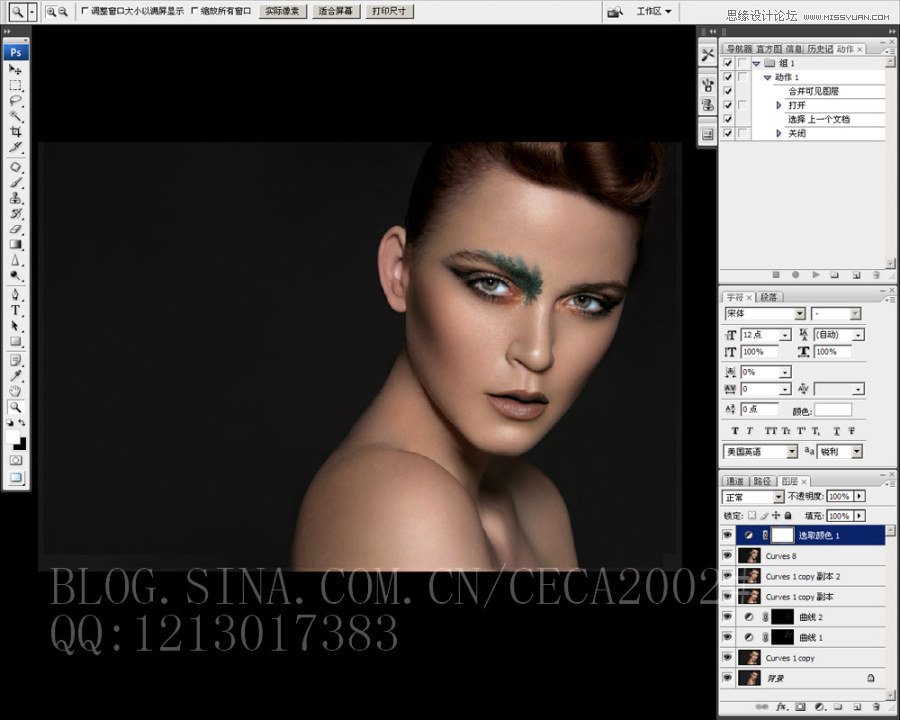Click the 实际像素 button
Image resolution: width=900 pixels, height=720 pixels.
point(282,11)
